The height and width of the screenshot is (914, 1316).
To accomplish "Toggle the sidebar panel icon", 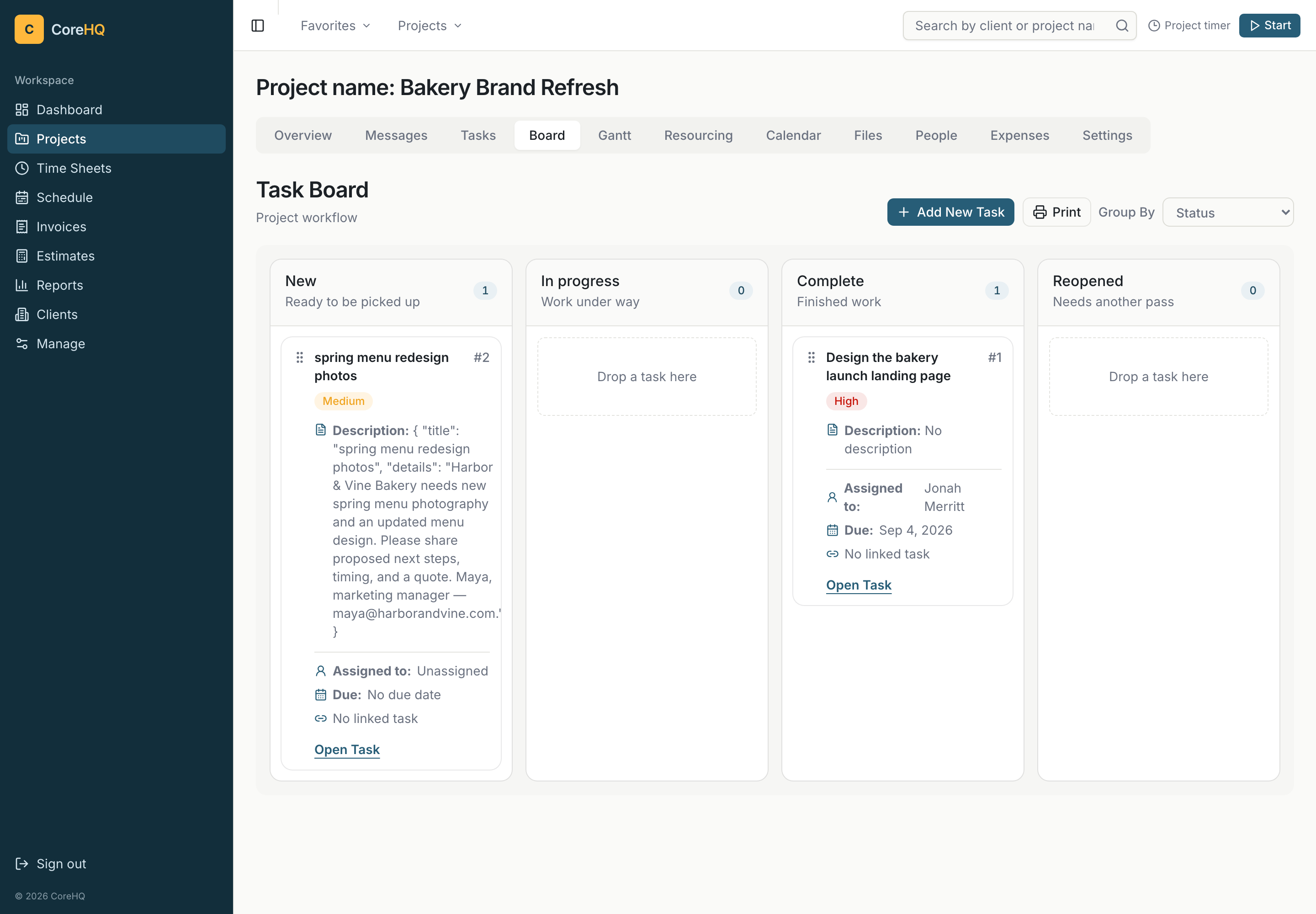I will (x=258, y=26).
